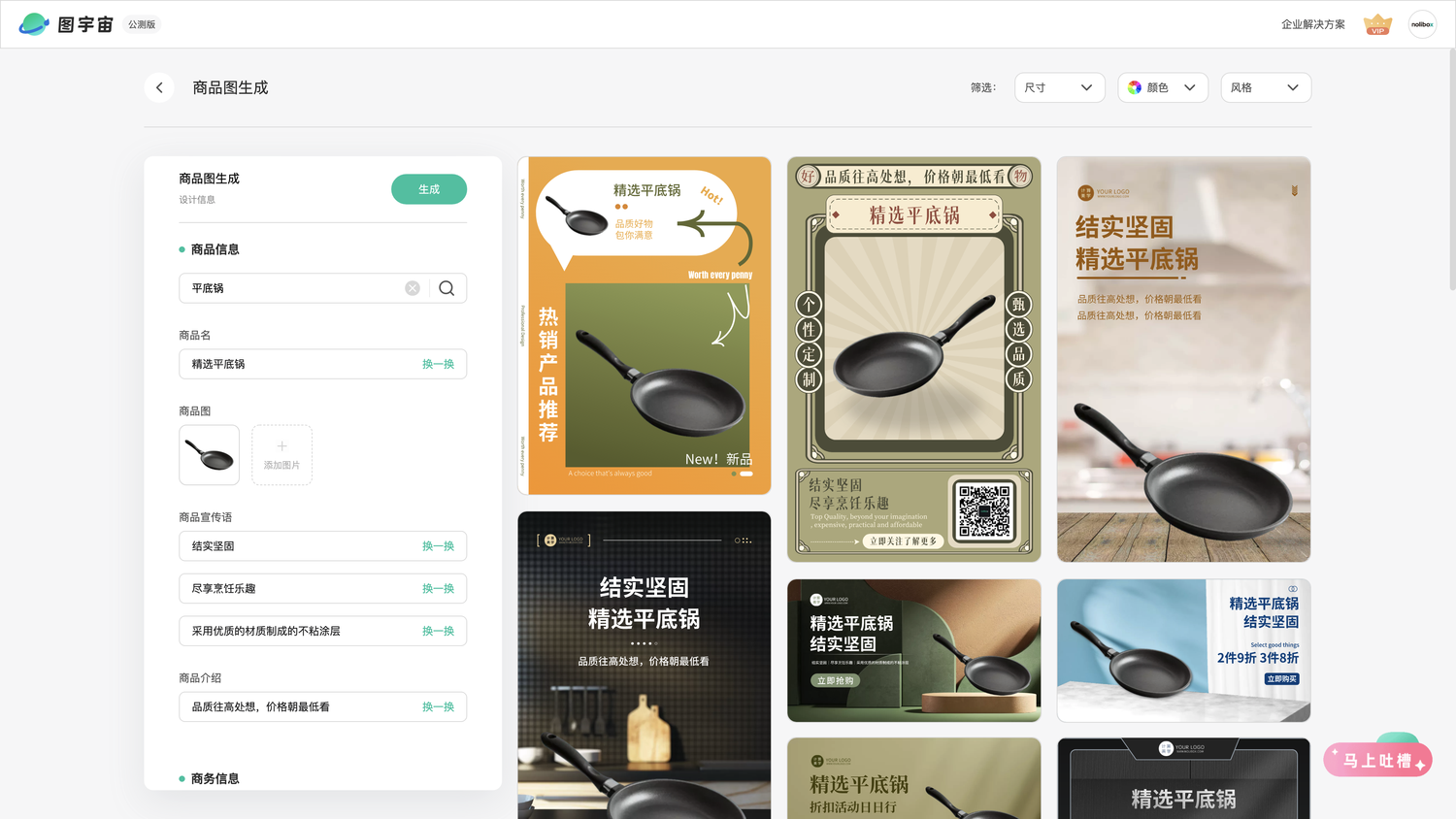
Task: Click the 图宇宙 planet logo
Action: point(34,24)
